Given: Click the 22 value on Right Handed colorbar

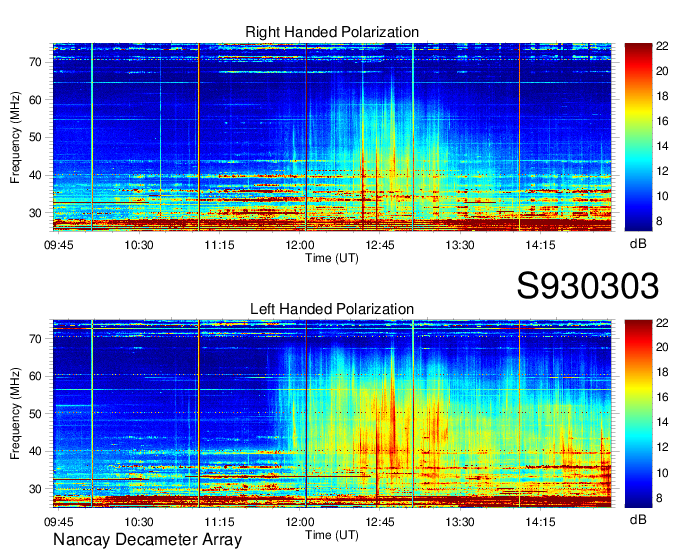Looking at the screenshot, I should [662, 46].
